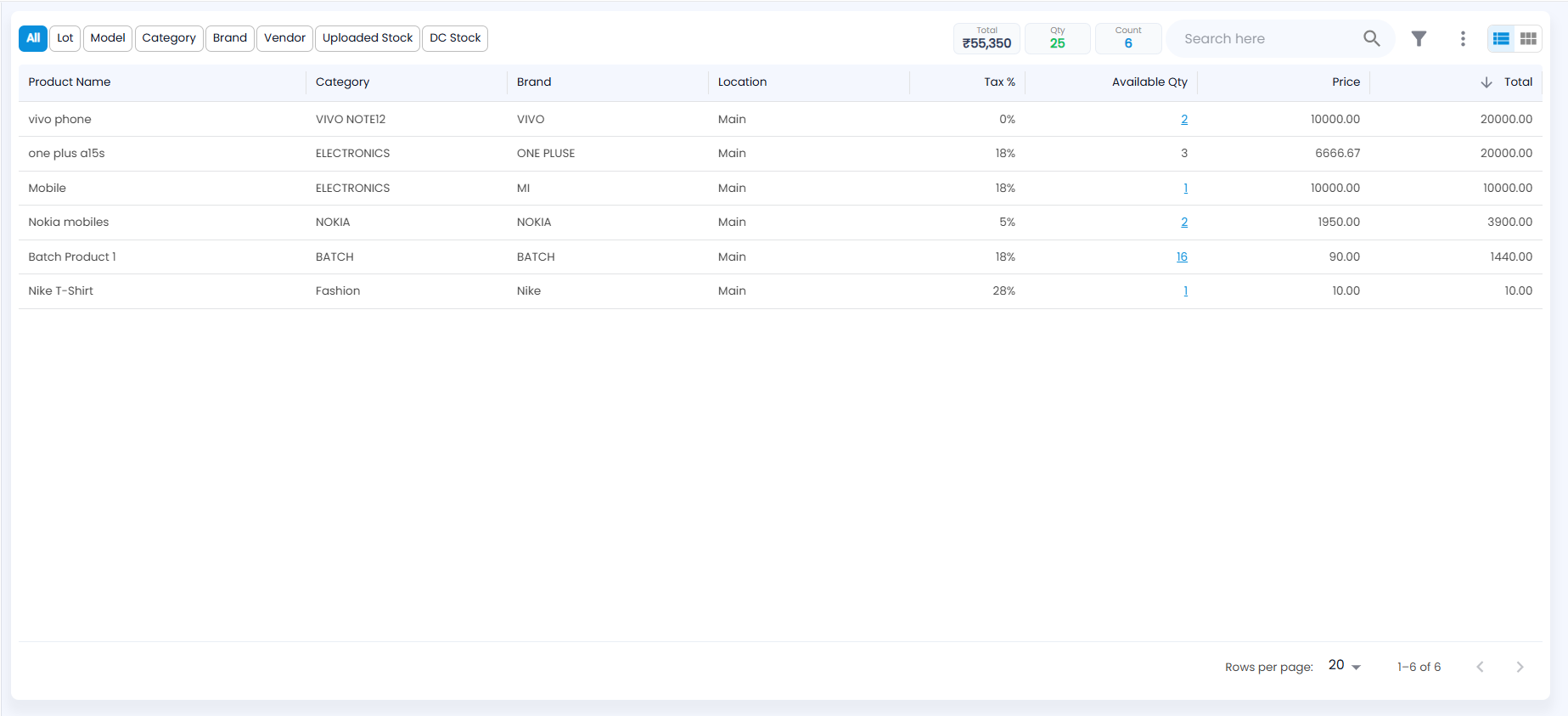
Task: Click into the Search here field
Action: (1269, 38)
